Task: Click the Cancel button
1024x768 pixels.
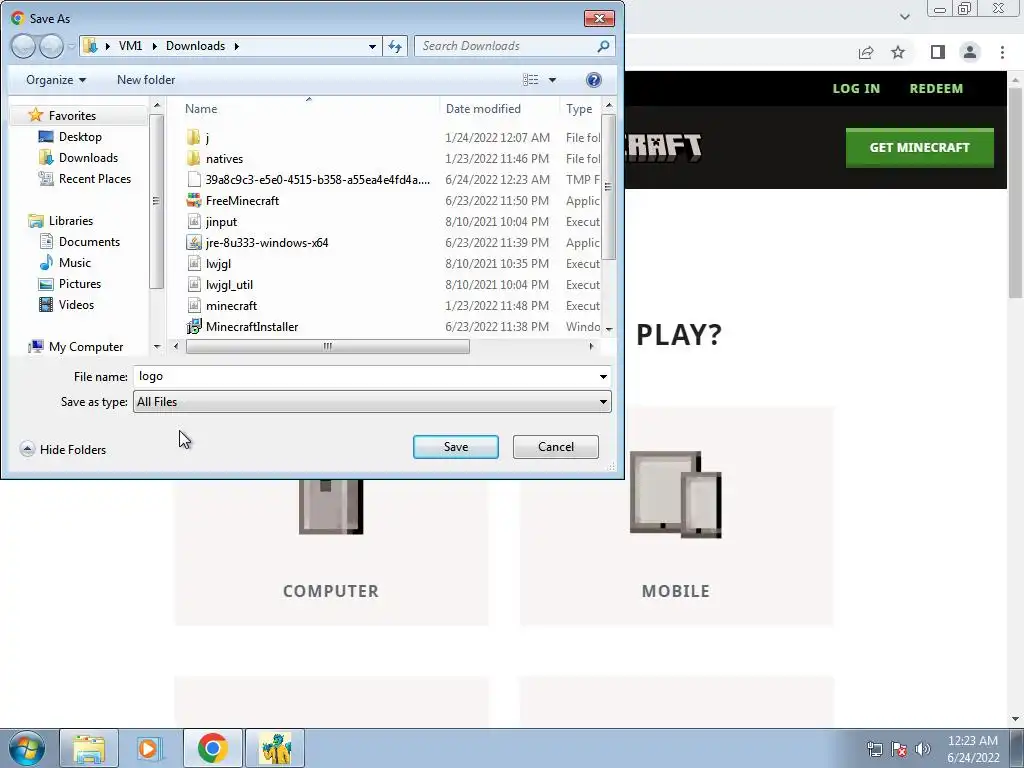Action: point(556,447)
